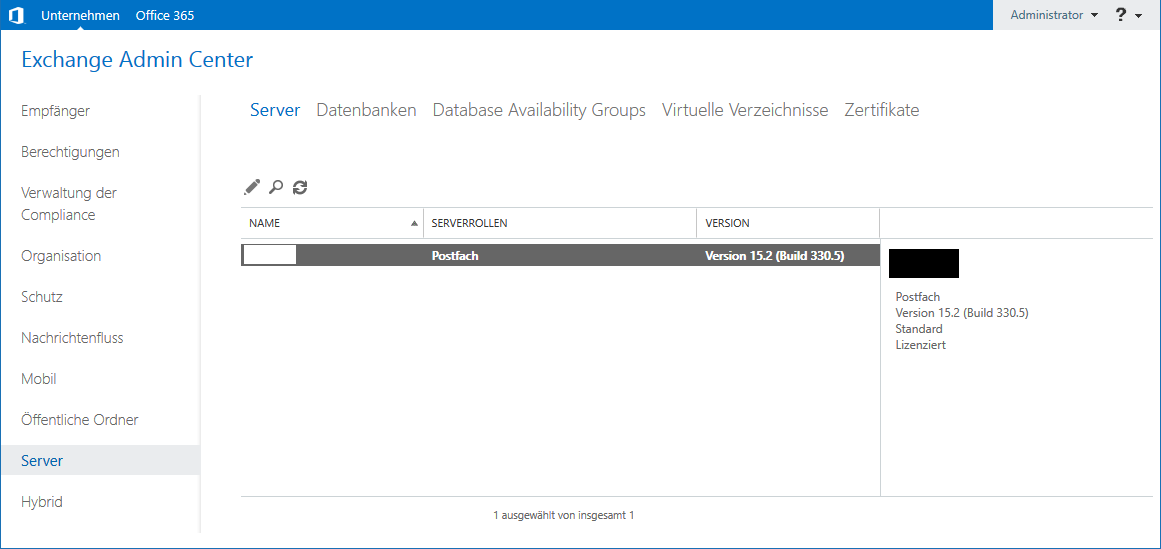Open Verwaltung der Compliance section
The height and width of the screenshot is (549, 1161).
(69, 204)
